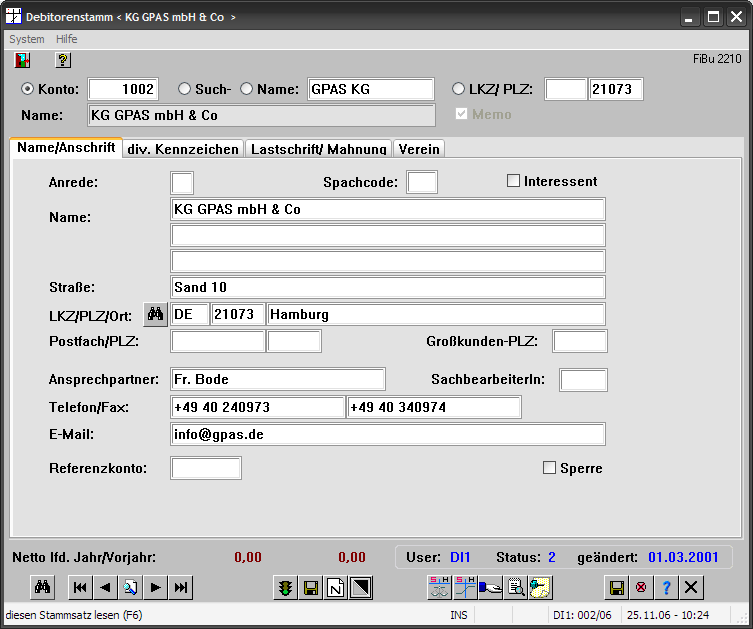
Task: Open the System menu
Action: [x=27, y=39]
